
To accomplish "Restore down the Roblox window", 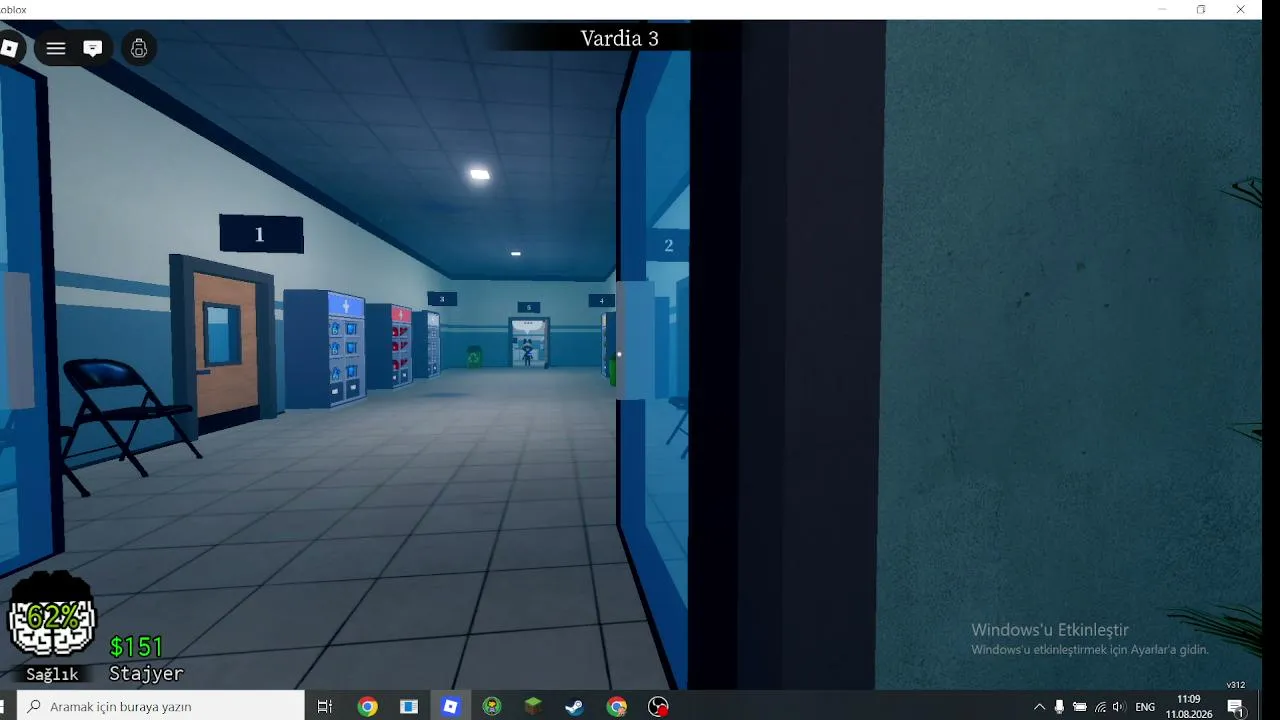I will pos(1201,9).
